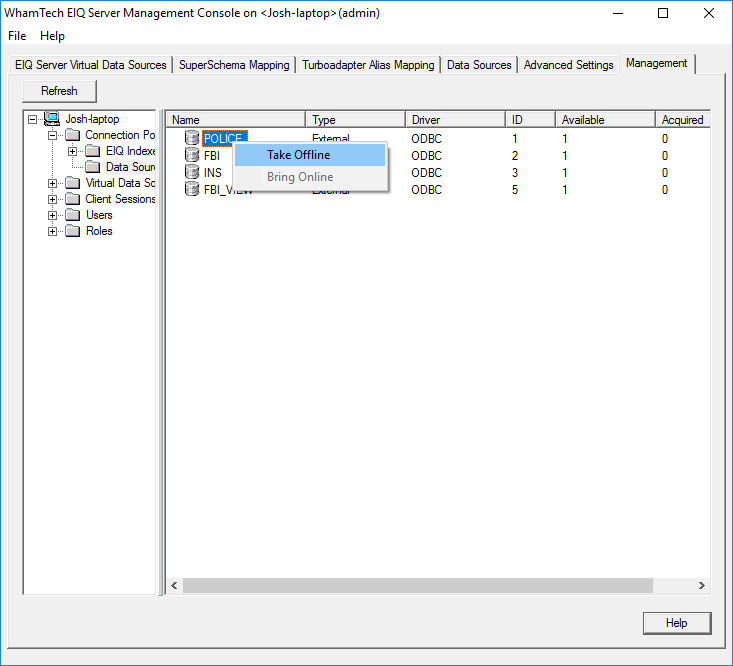This screenshot has height=666, width=733.
Task: Sort the list by Driver column header
Action: pos(454,120)
